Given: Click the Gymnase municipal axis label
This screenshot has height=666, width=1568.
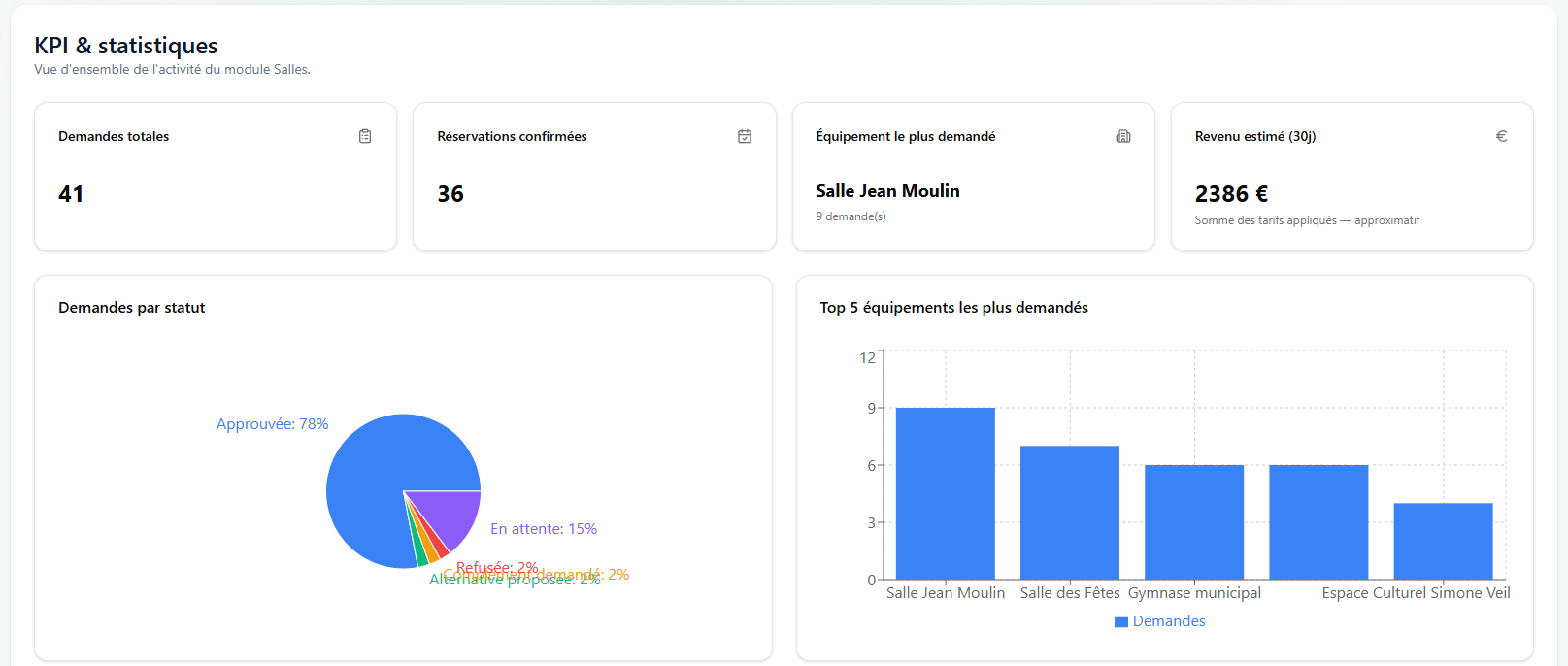Looking at the screenshot, I should pyautogui.click(x=1194, y=593).
